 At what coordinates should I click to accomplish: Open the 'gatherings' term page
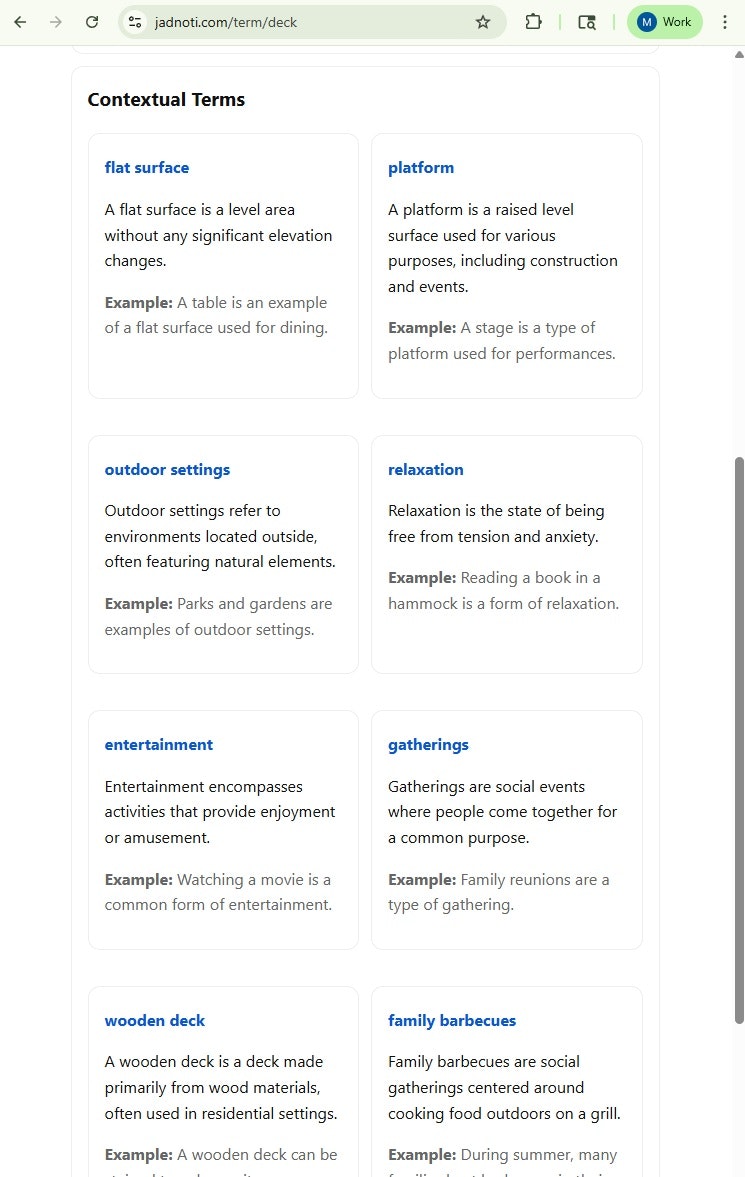coord(428,744)
